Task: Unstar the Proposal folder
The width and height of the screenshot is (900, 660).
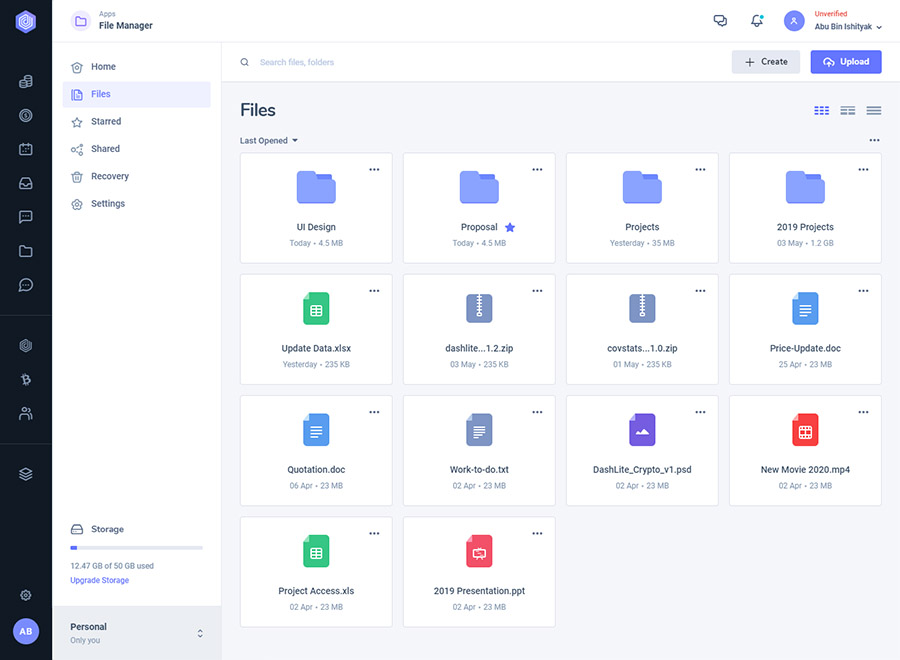Action: 510,227
